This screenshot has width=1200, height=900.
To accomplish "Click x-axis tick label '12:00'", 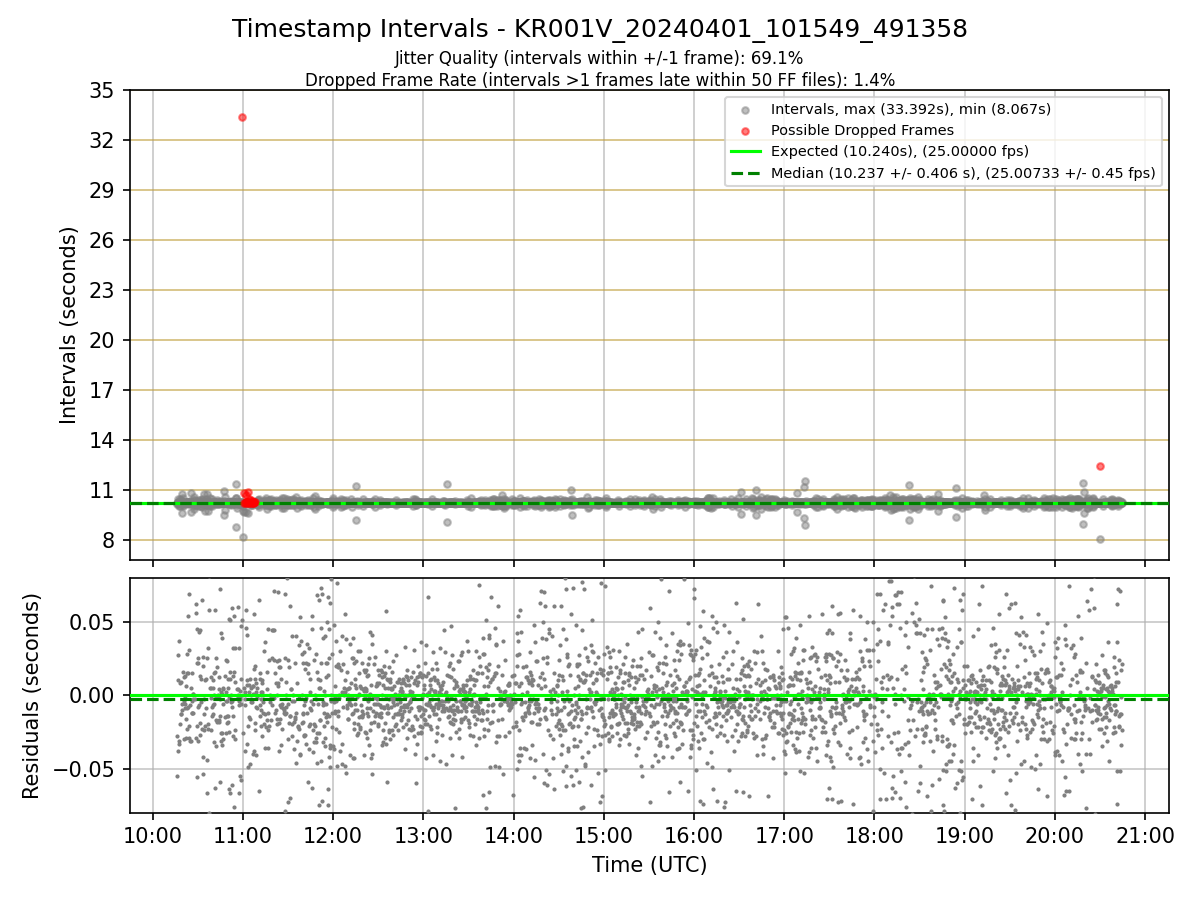I will pos(333,835).
